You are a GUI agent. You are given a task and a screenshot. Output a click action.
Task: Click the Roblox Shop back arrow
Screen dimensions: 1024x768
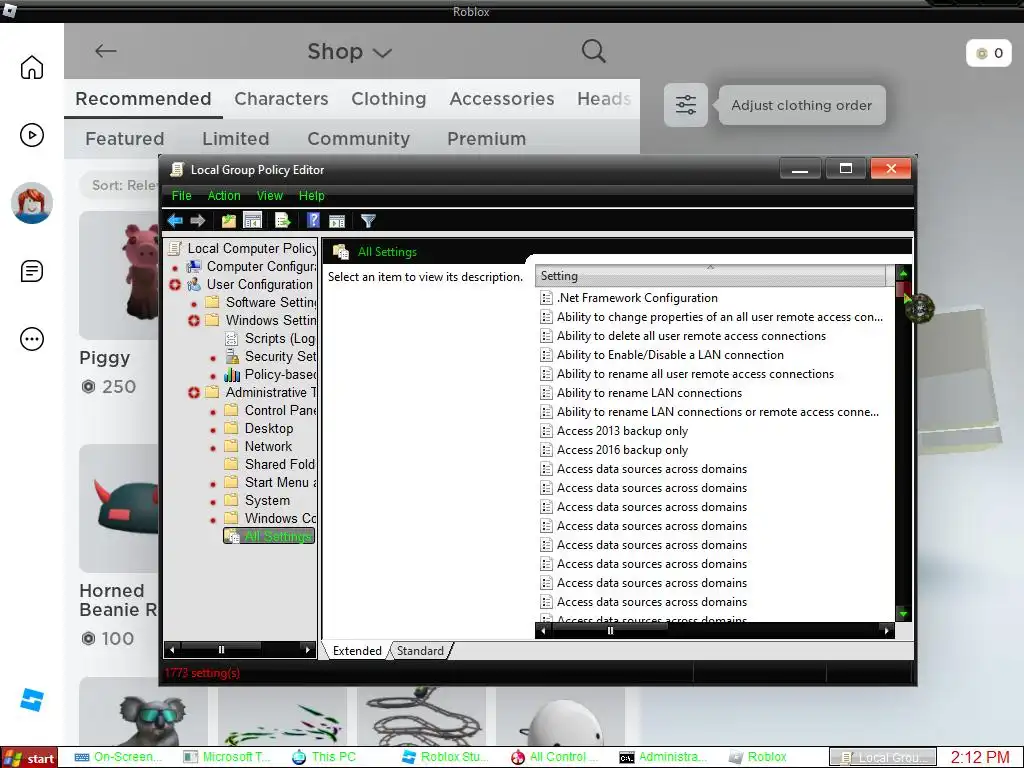[x=106, y=51]
